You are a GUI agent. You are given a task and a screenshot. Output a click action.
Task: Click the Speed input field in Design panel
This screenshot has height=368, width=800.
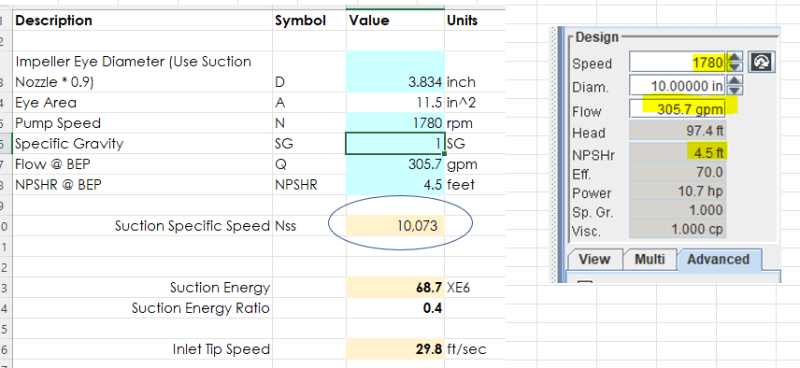point(678,62)
